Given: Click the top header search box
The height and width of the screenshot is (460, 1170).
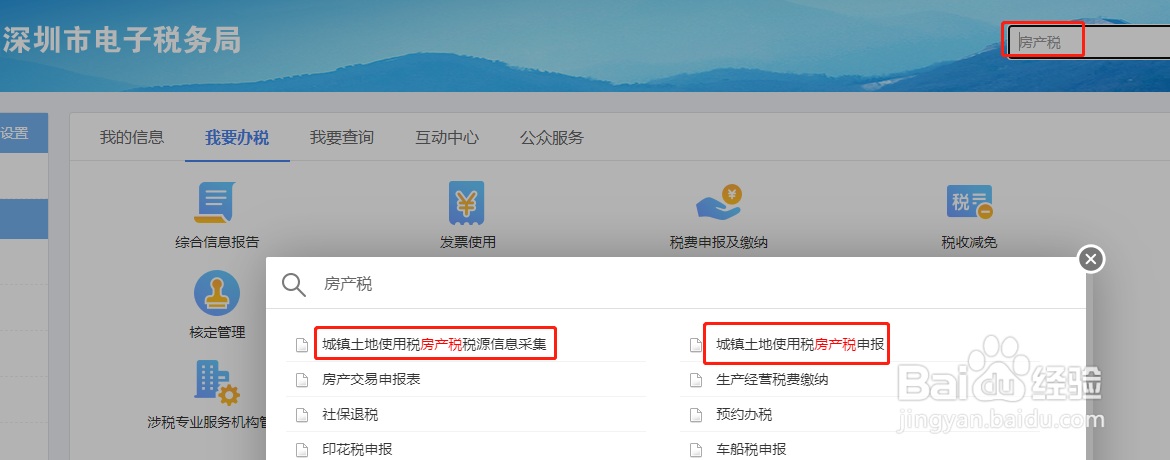Looking at the screenshot, I should (1089, 43).
